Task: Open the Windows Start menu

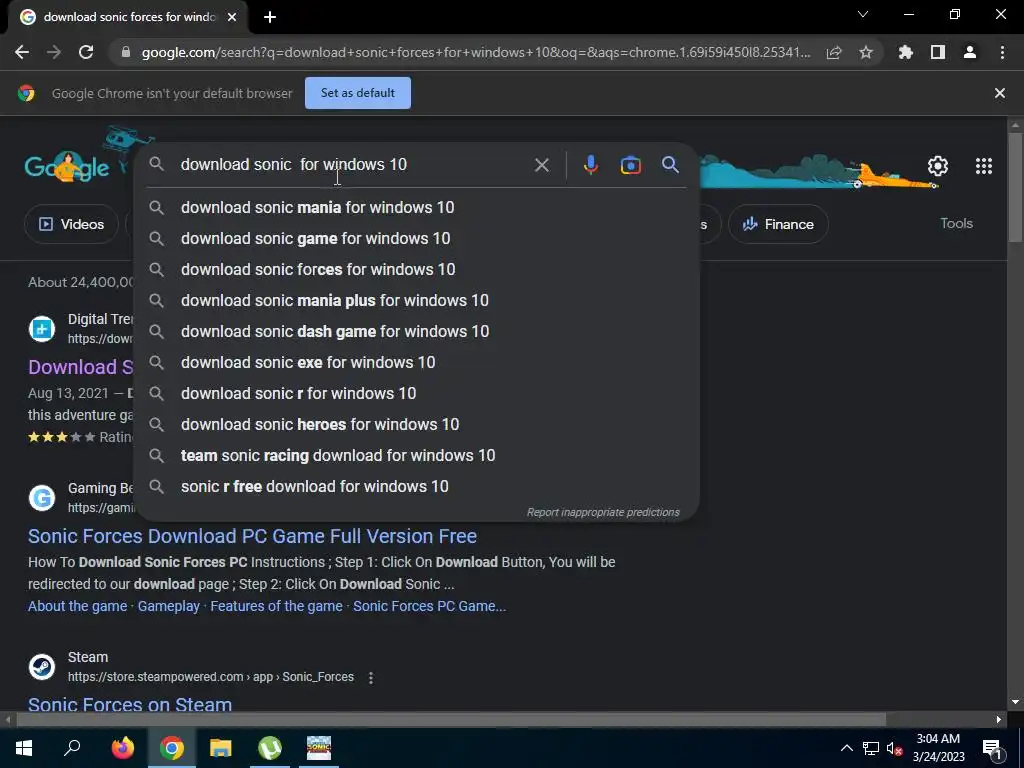Action: click(24, 748)
